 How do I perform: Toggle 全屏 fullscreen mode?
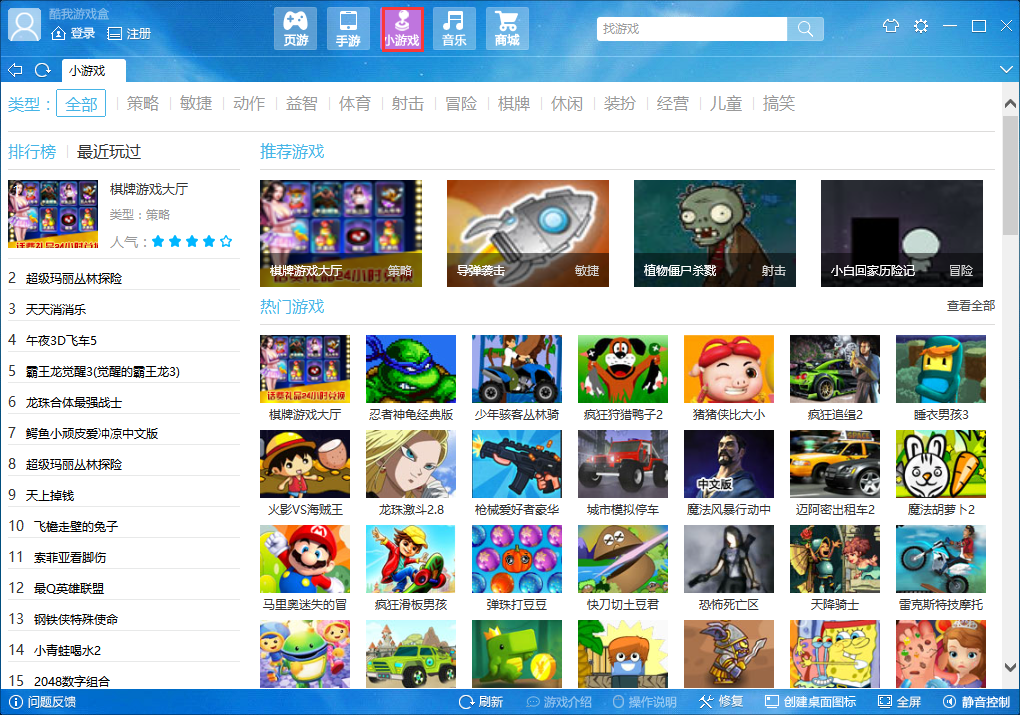click(x=899, y=702)
